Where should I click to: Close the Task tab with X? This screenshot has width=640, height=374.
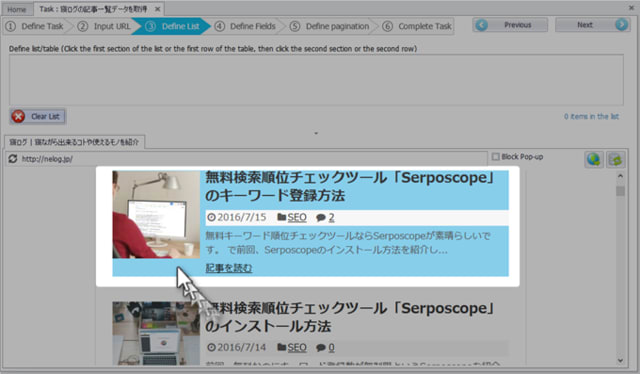[x=158, y=9]
